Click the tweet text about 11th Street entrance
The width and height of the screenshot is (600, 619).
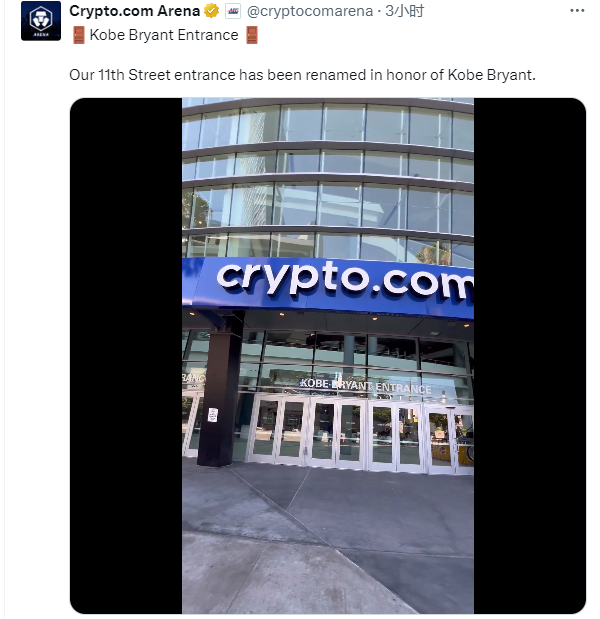[x=302, y=75]
